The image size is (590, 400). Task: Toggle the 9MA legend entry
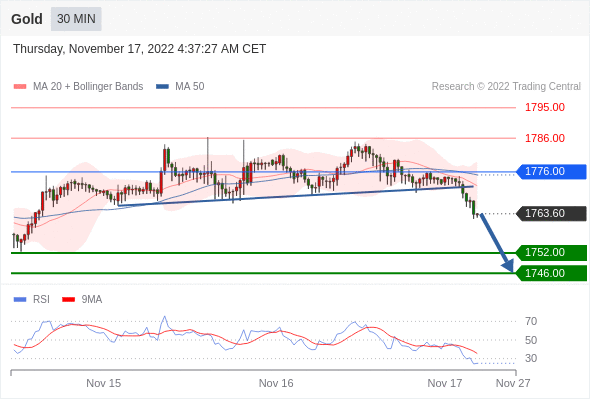click(82, 300)
